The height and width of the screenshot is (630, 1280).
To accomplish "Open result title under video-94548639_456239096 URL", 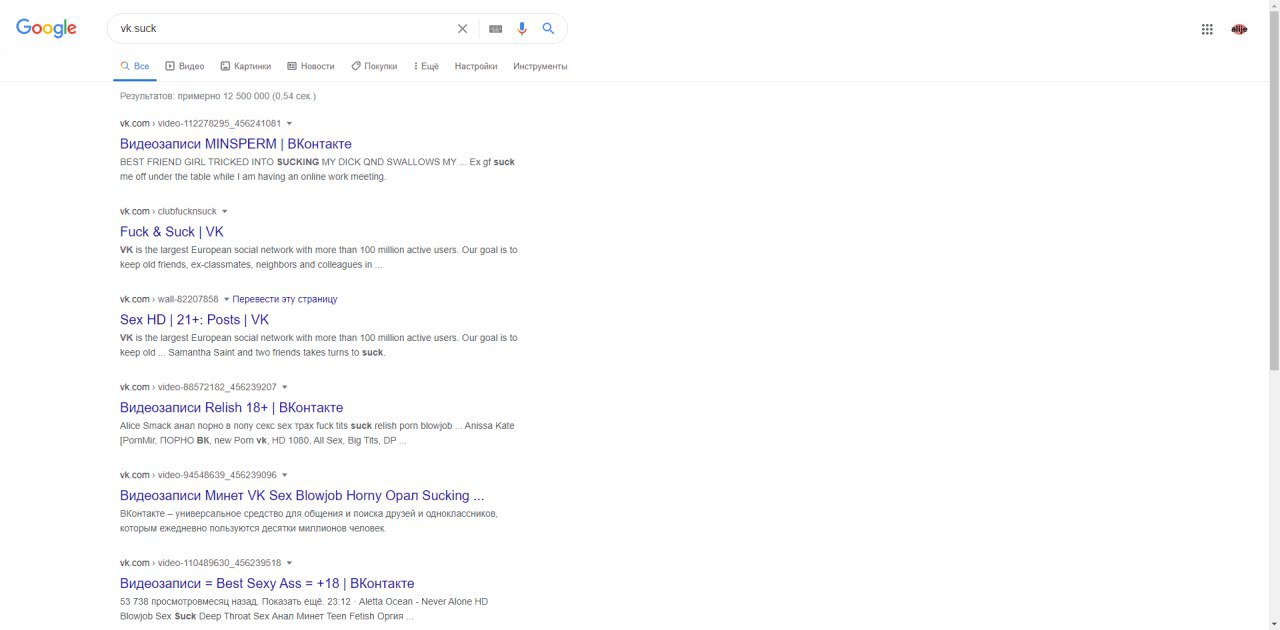I will tap(302, 495).
